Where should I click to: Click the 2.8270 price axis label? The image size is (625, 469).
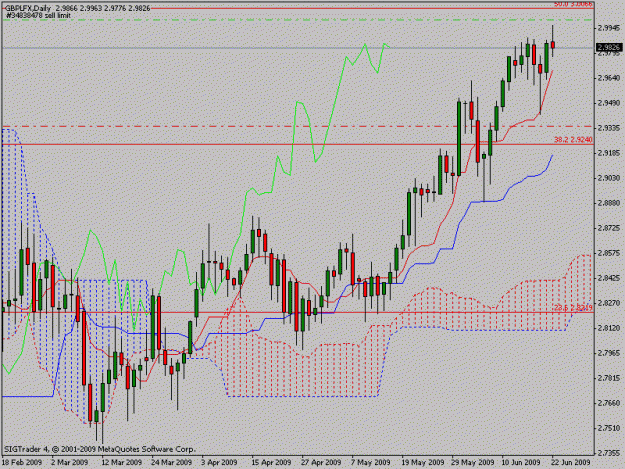[609, 303]
